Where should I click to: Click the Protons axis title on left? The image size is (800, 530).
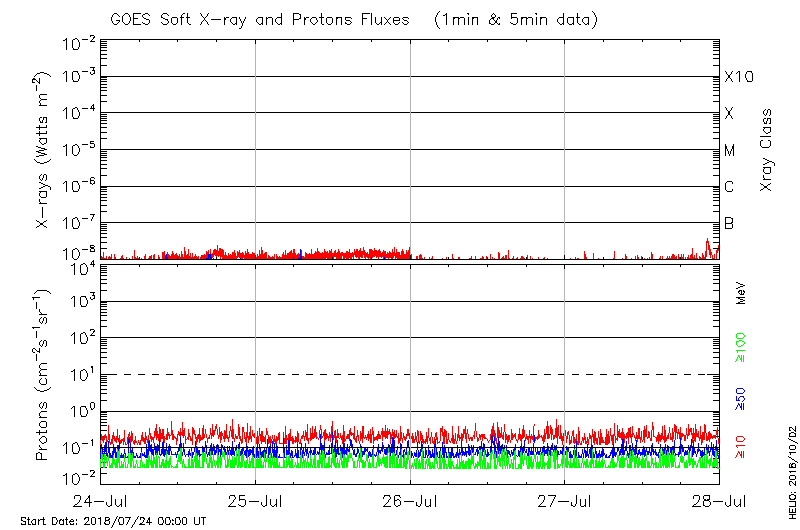[44, 375]
